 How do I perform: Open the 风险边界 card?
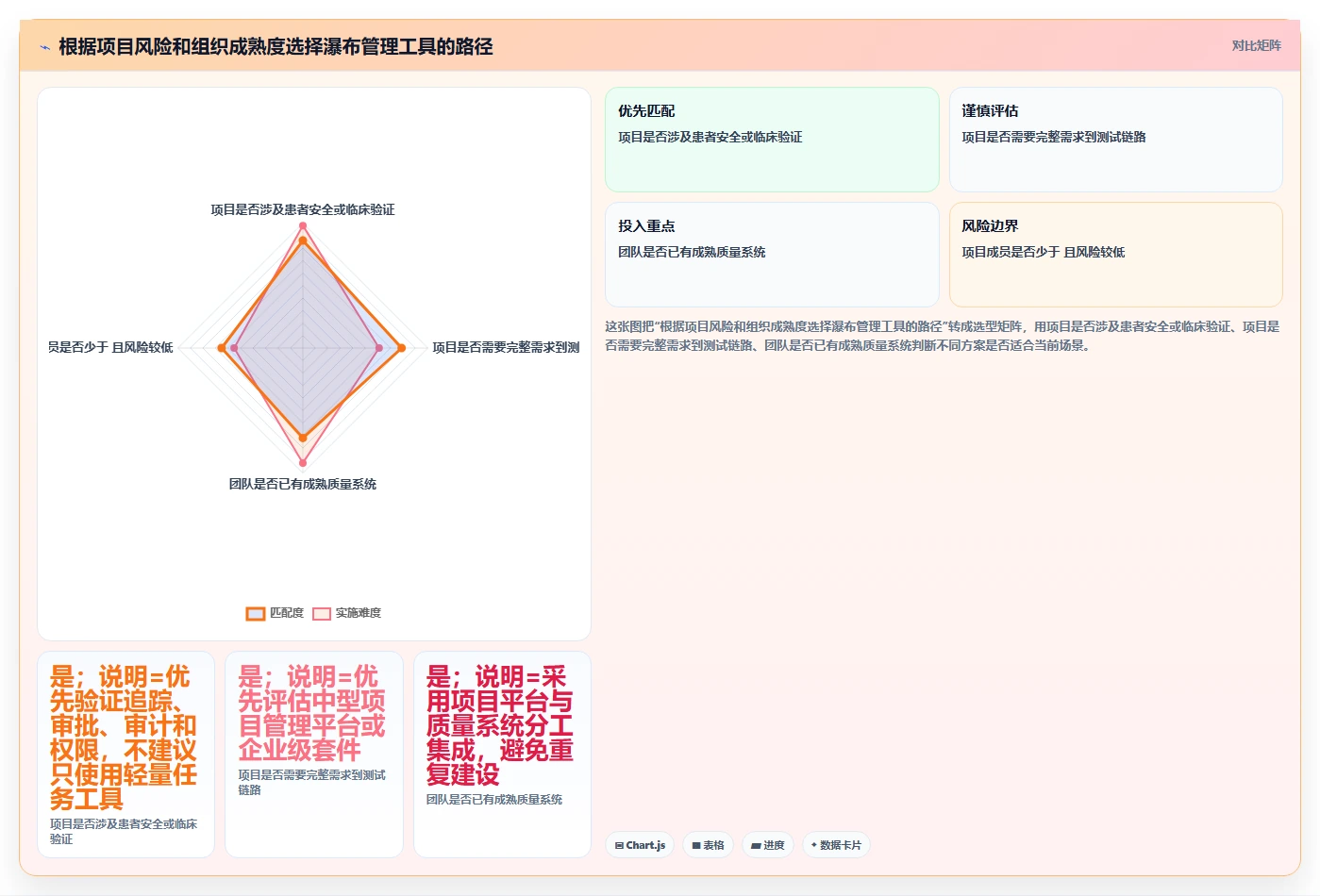[x=1115, y=255]
